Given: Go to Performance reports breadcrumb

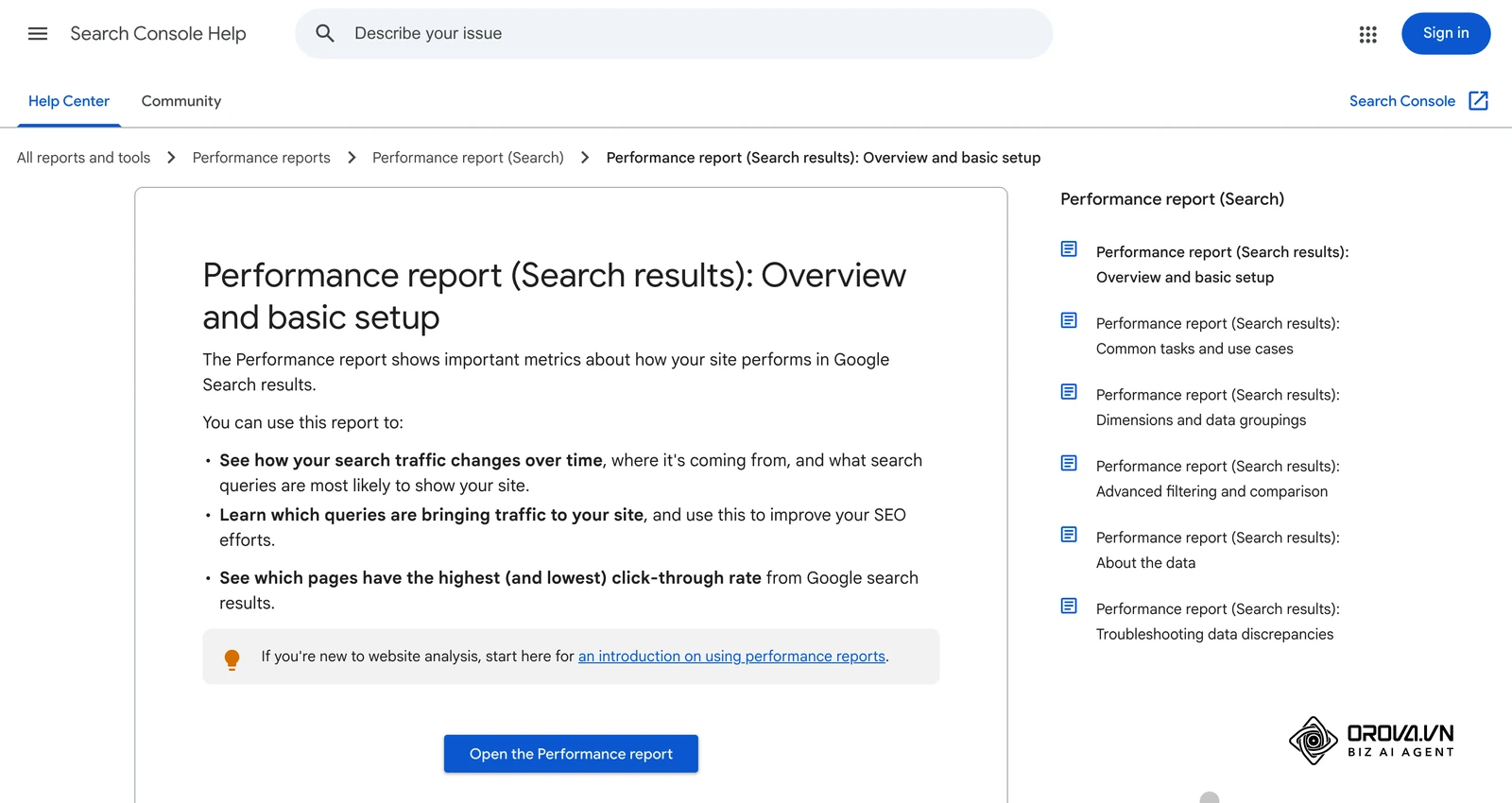Looking at the screenshot, I should point(262,158).
